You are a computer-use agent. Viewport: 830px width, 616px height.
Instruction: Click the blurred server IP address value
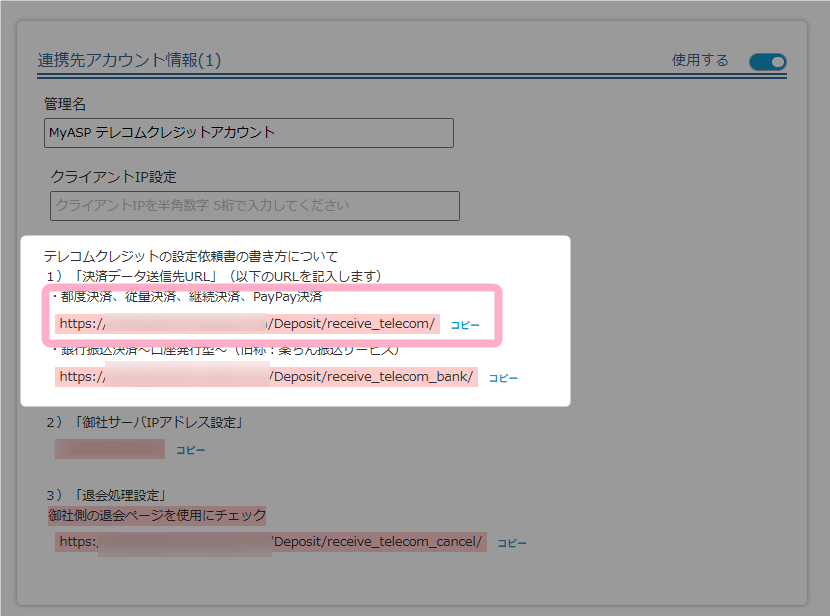[x=109, y=449]
